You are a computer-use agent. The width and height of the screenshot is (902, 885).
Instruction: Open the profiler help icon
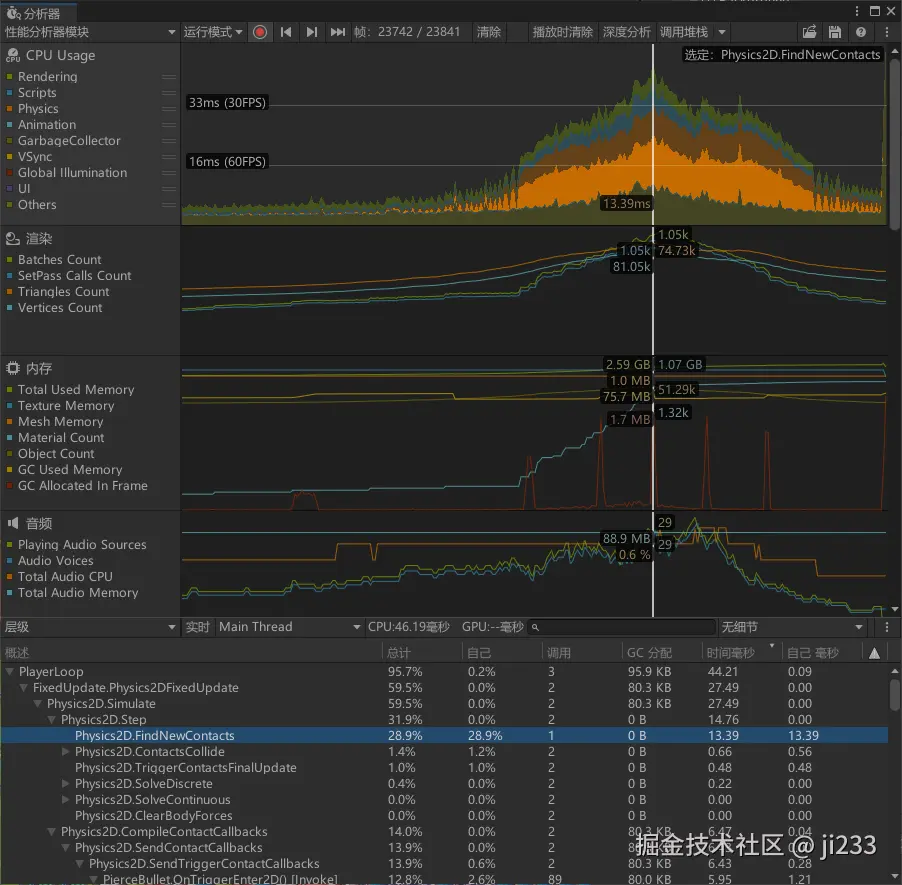coord(861,32)
